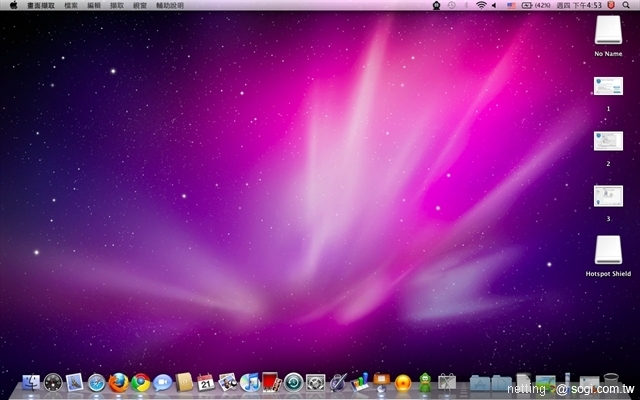640x400 pixels.
Task: Open Dashboard from the Dock
Action: [x=53, y=382]
